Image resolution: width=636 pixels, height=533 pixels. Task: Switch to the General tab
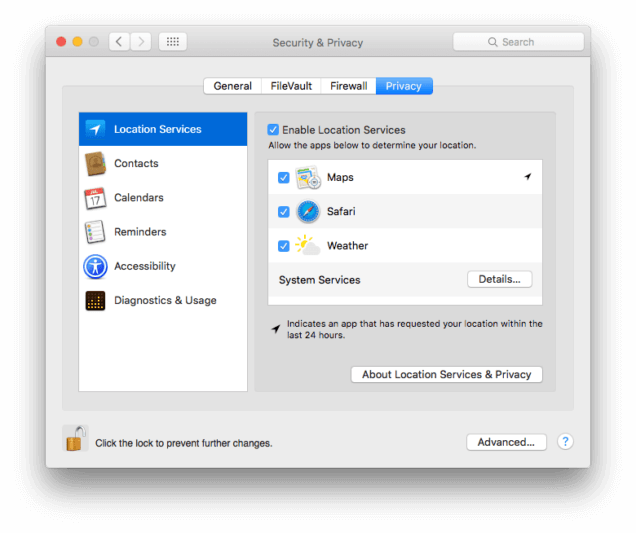[232, 86]
